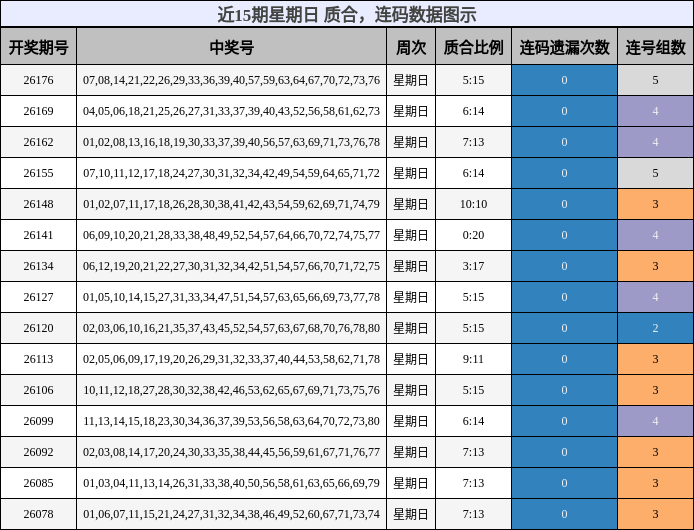Click winning numbers of period 26141

coord(231,235)
